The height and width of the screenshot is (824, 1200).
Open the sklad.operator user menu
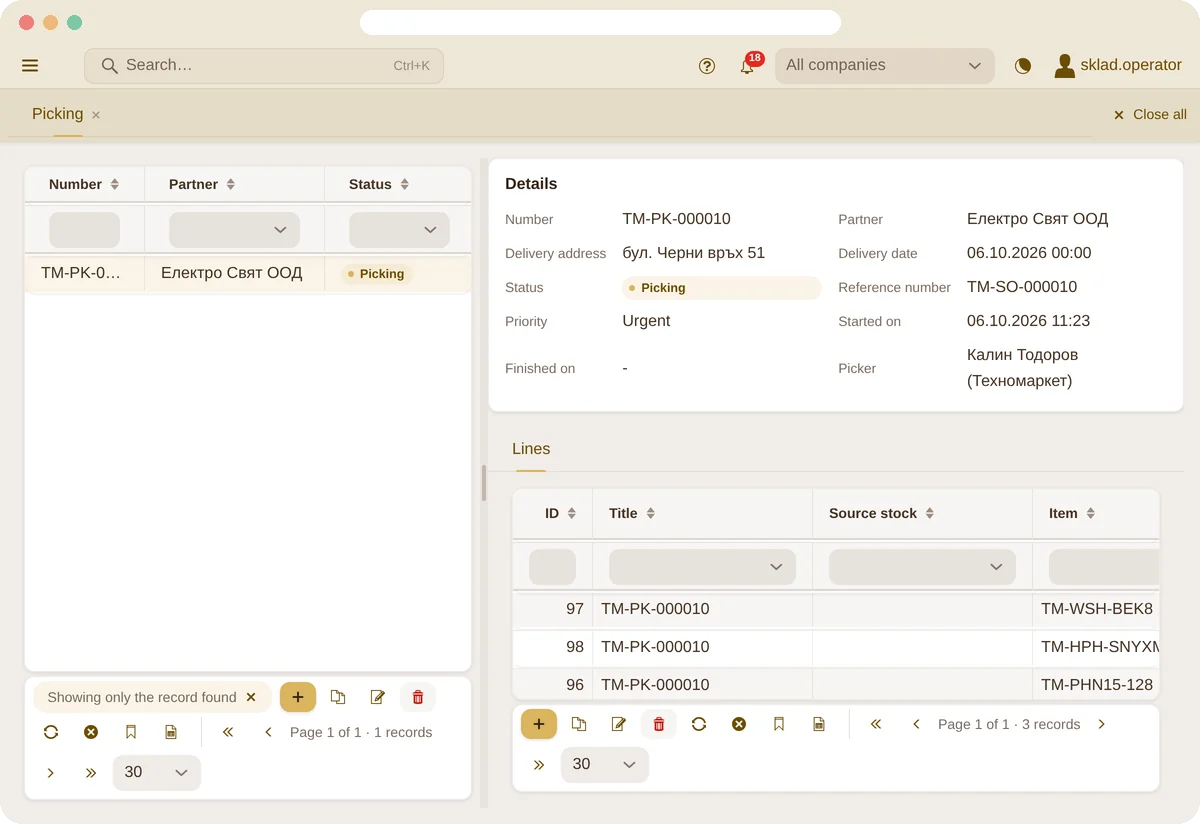pos(1118,66)
